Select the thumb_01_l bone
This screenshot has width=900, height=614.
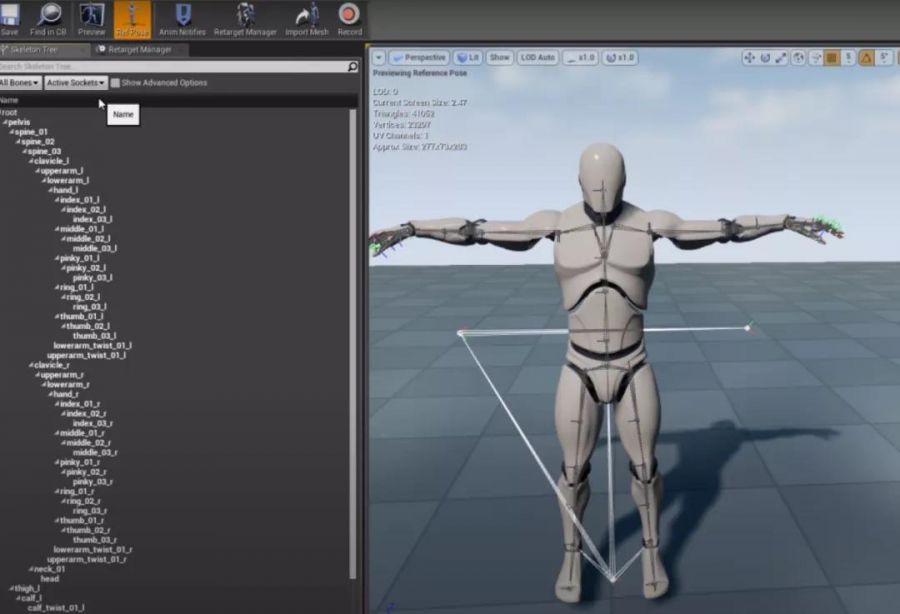tap(82, 317)
